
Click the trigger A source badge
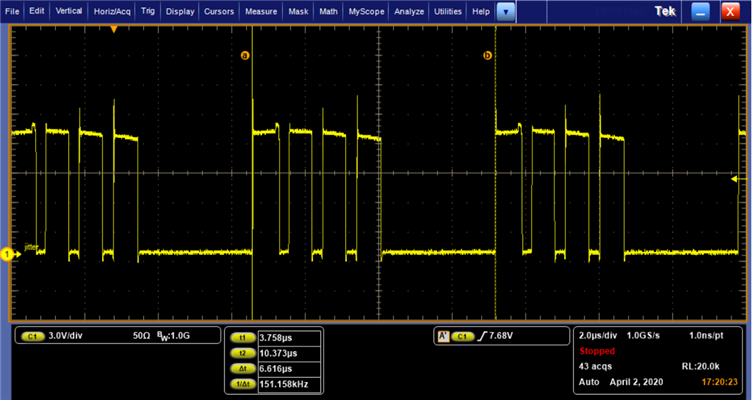(462, 337)
